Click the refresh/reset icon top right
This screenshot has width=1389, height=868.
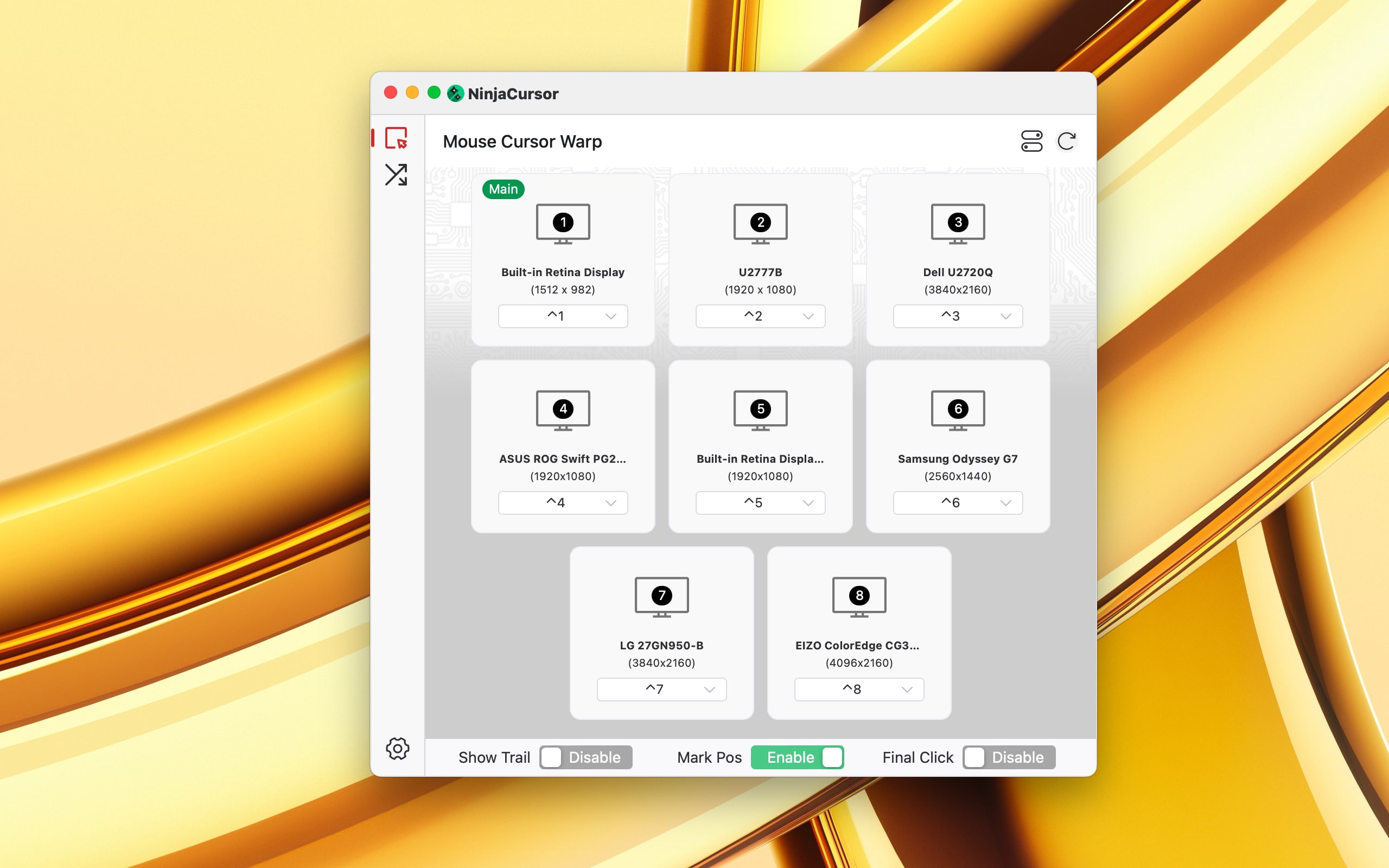tap(1066, 140)
